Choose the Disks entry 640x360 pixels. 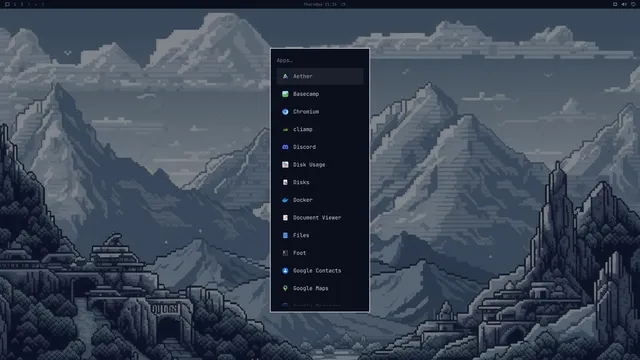pos(320,182)
